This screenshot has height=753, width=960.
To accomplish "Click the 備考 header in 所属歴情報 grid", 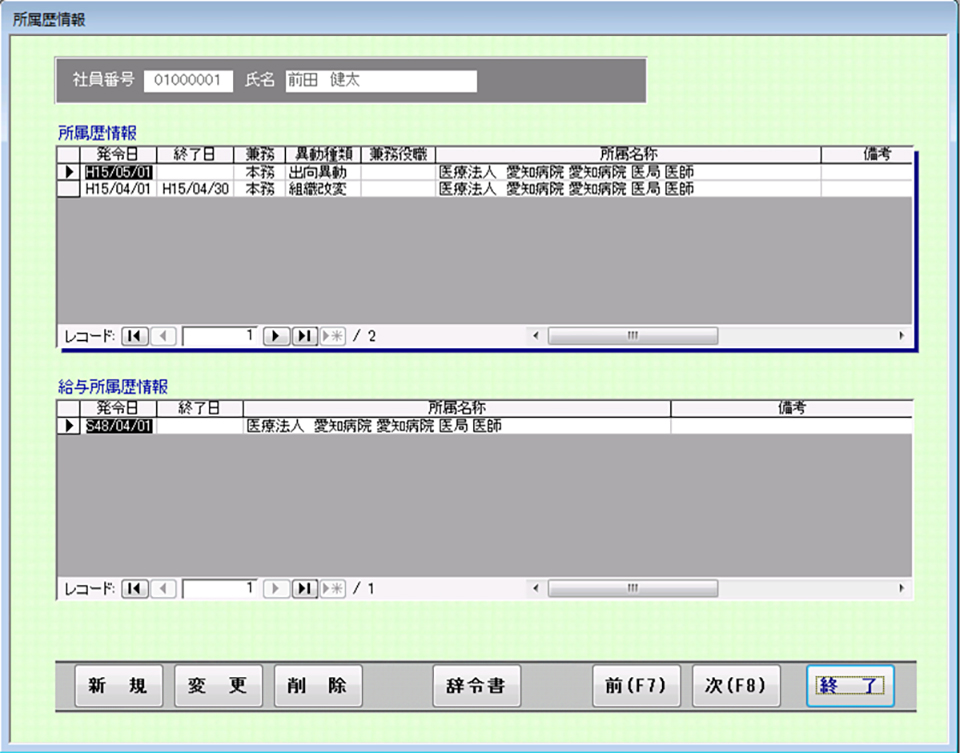I will click(867, 154).
